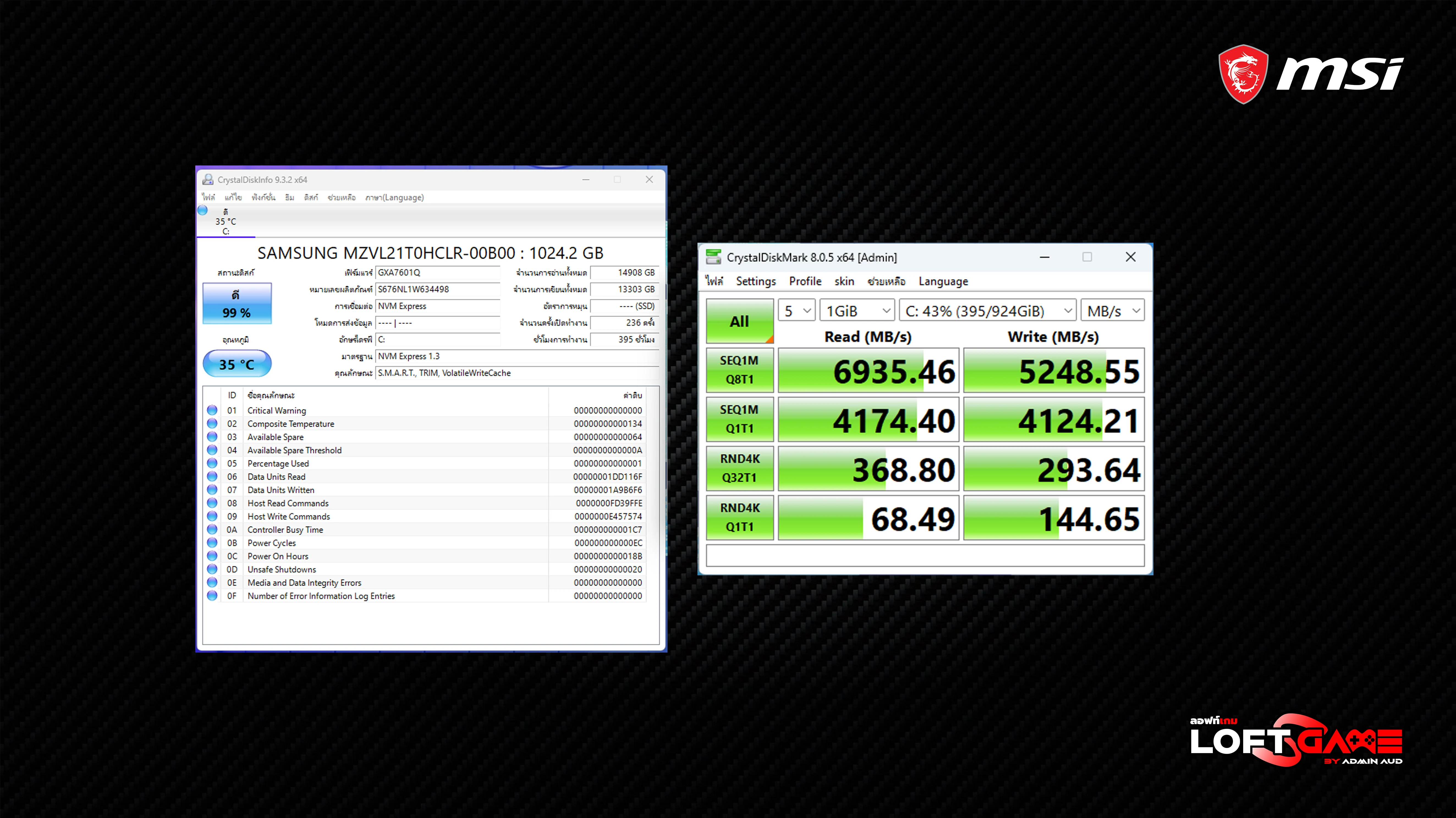The image size is (1456, 818).
Task: Click the Data Units Written status indicator
Action: [x=212, y=490]
